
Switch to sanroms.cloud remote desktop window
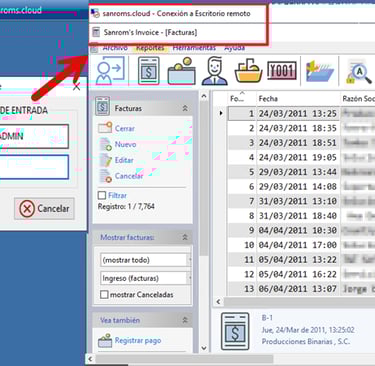(x=178, y=14)
